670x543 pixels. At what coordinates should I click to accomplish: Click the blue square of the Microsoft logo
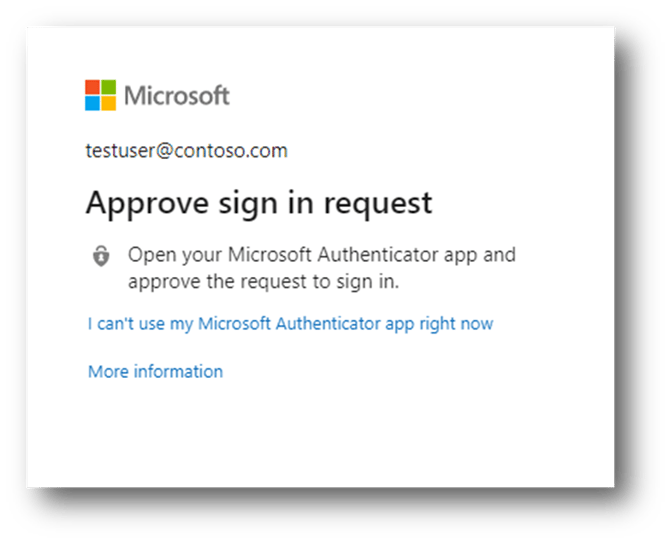[x=92, y=103]
